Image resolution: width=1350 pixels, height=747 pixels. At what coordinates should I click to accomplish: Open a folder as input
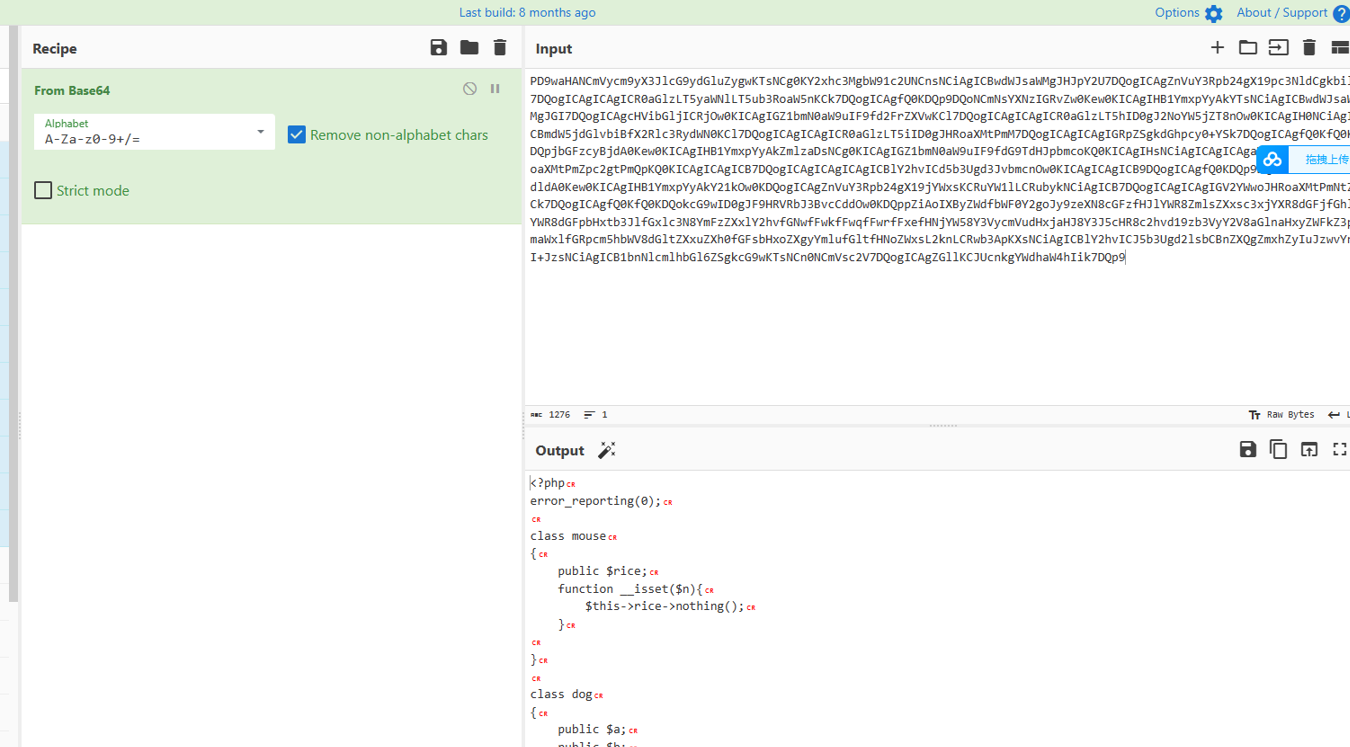1248,48
